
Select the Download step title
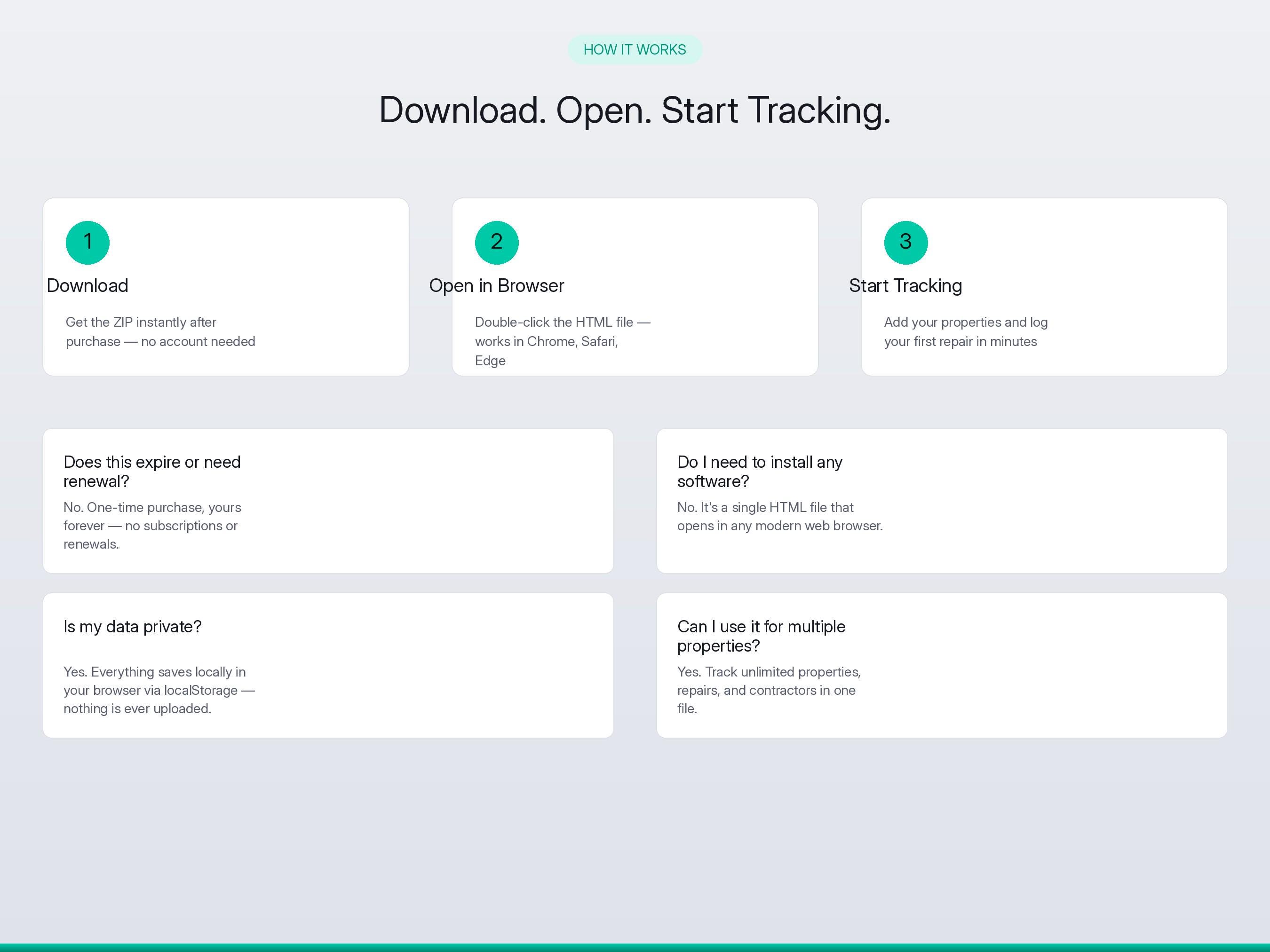click(87, 285)
